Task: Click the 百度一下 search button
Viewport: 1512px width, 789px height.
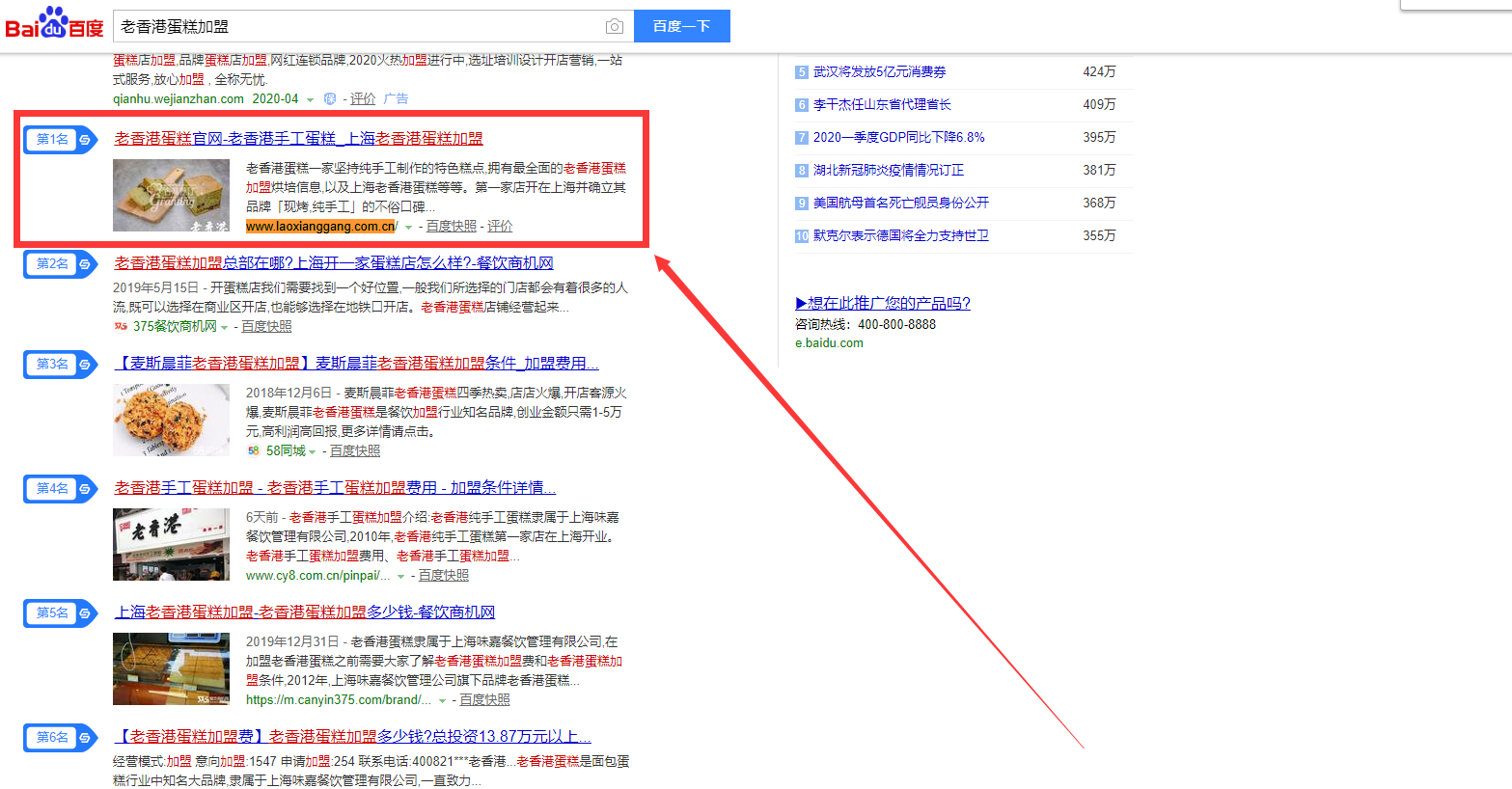Action: pos(682,26)
